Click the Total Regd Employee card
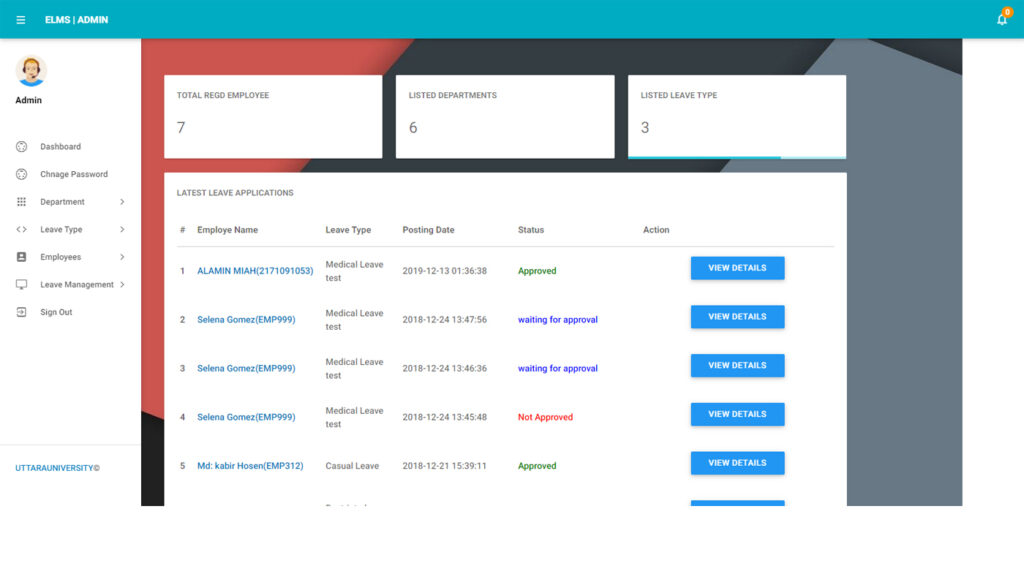The image size is (1024, 585). click(x=273, y=116)
